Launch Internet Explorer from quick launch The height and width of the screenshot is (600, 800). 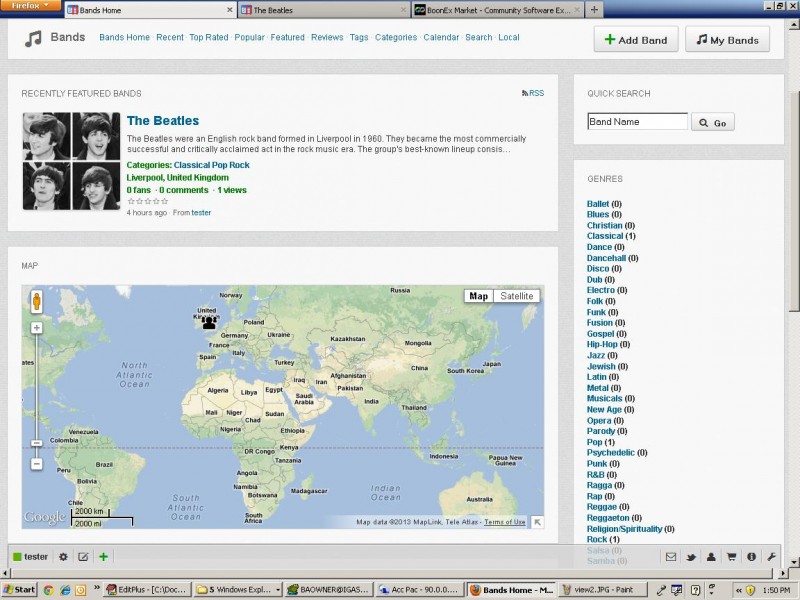click(x=65, y=590)
